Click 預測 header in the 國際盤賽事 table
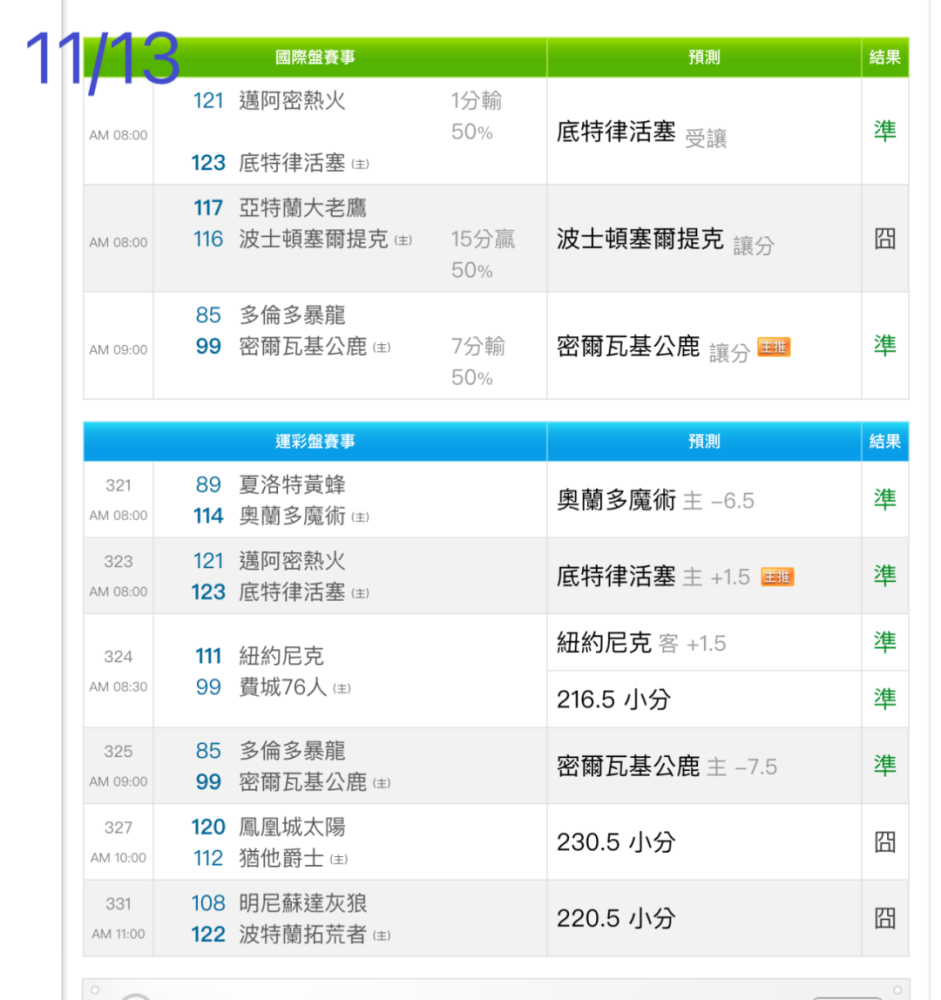The image size is (941, 1000). pos(704,57)
